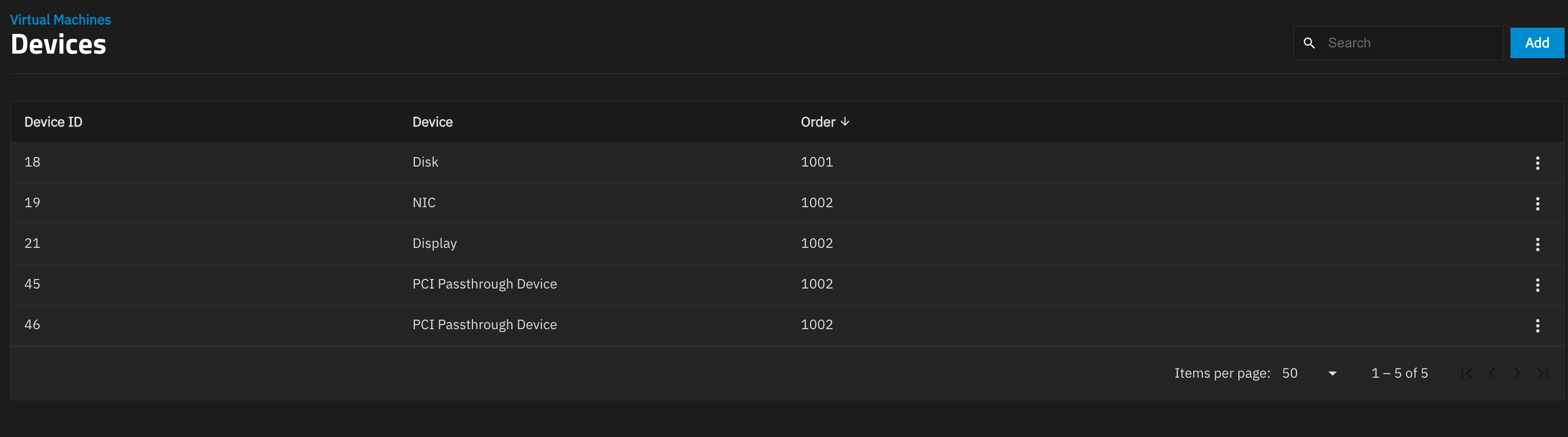1568x437 pixels.
Task: Open actions menu for PCI Passthrough device 45
Action: point(1537,285)
